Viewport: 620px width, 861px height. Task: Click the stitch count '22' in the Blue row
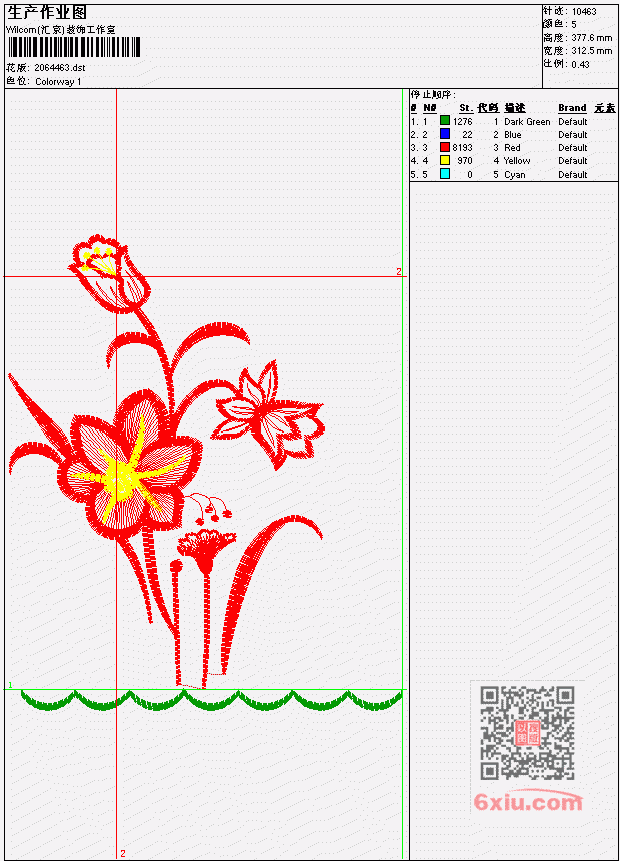467,135
